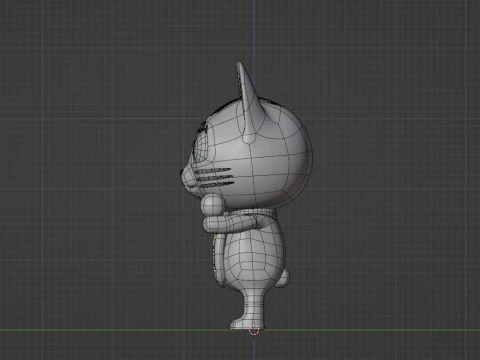The height and width of the screenshot is (360, 480).
Task: Click the cat model's foot
Action: (246, 323)
